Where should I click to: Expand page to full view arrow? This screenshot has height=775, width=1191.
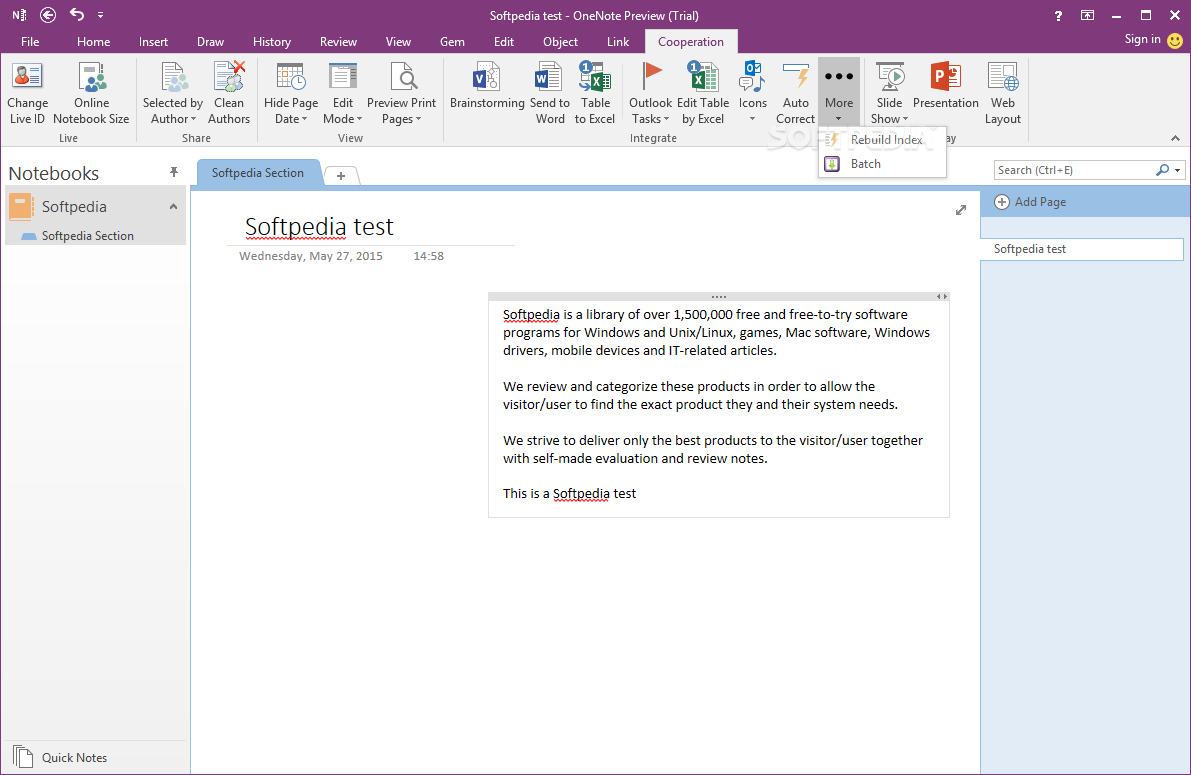(x=961, y=210)
